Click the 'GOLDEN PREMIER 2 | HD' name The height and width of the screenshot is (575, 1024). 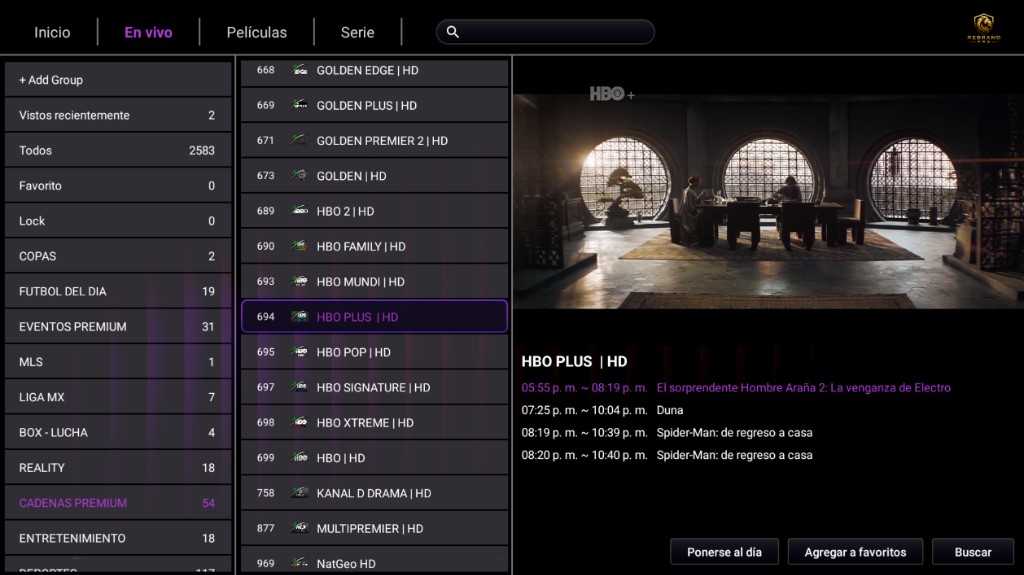[x=382, y=140]
